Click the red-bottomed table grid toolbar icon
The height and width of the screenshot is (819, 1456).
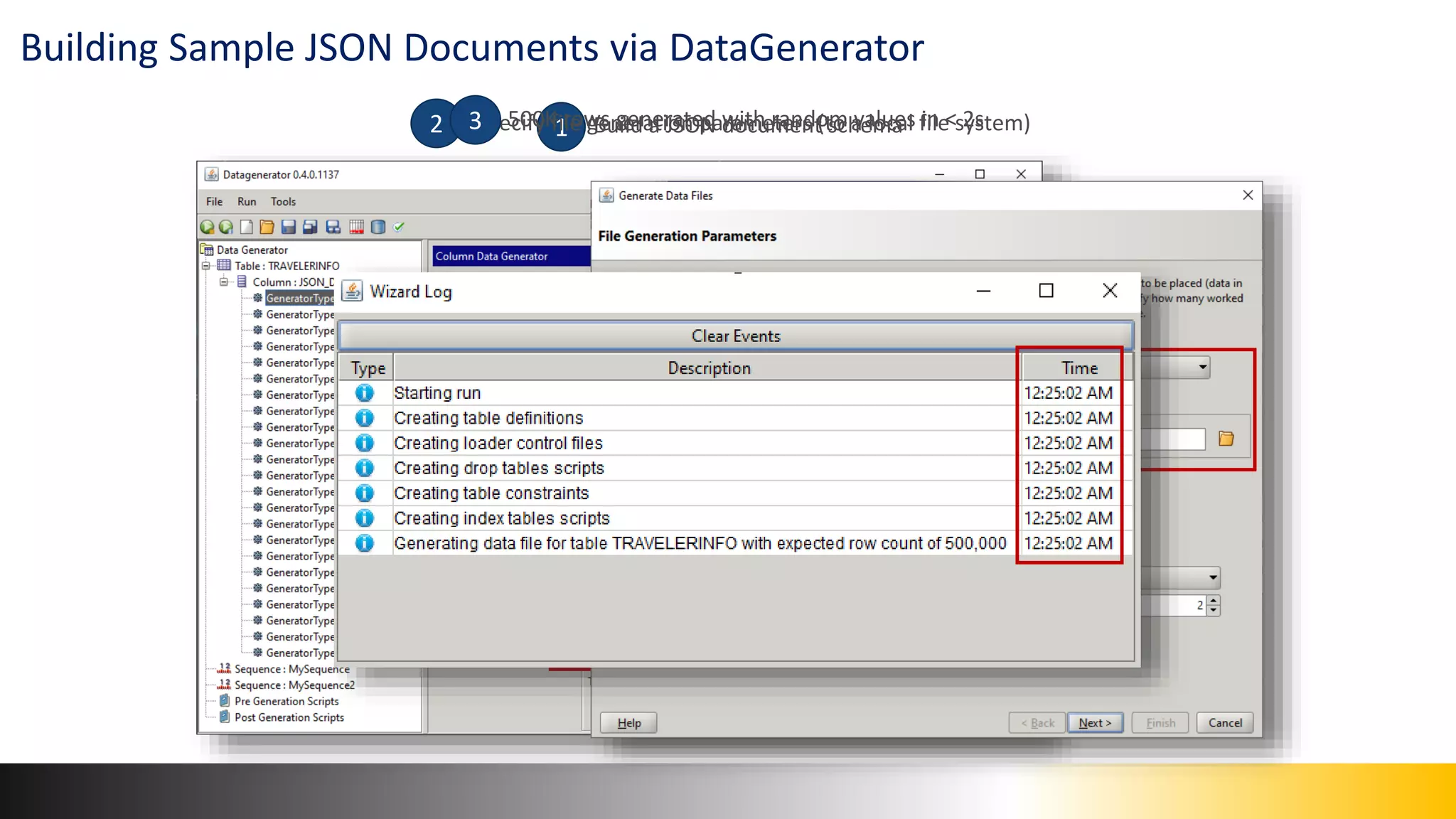356,227
